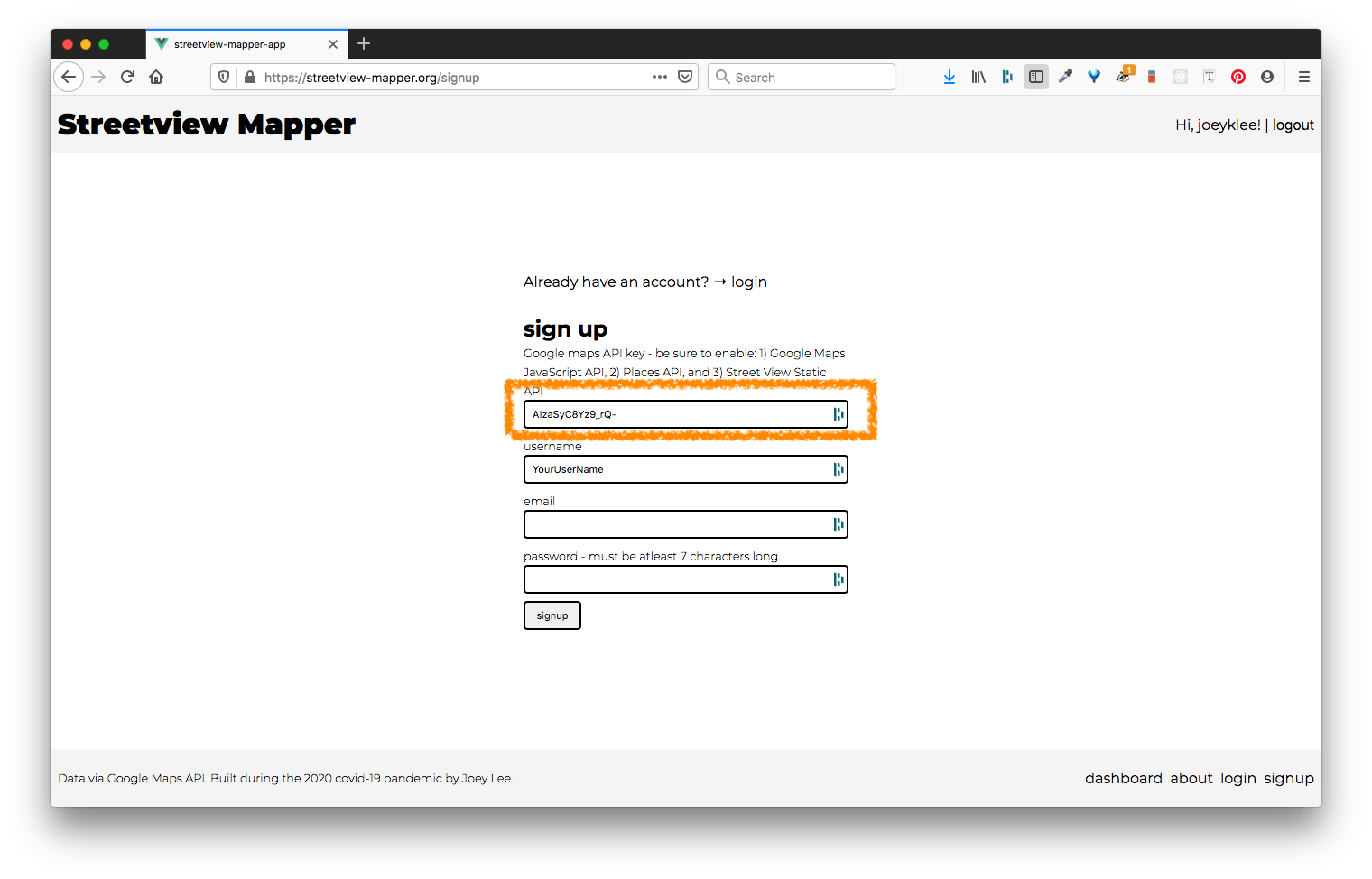Open the Pinterest extension icon

tap(1238, 78)
